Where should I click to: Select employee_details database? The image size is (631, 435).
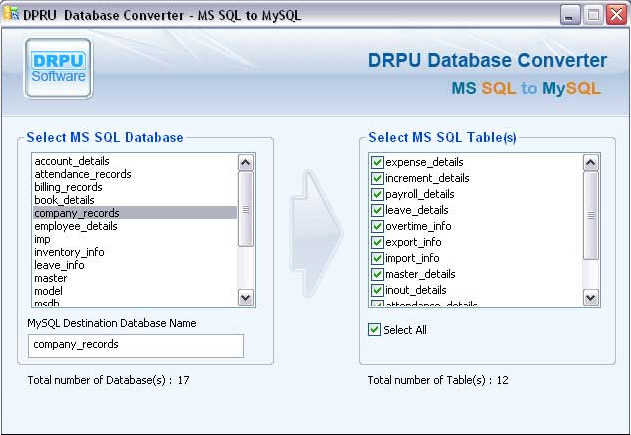coord(135,226)
